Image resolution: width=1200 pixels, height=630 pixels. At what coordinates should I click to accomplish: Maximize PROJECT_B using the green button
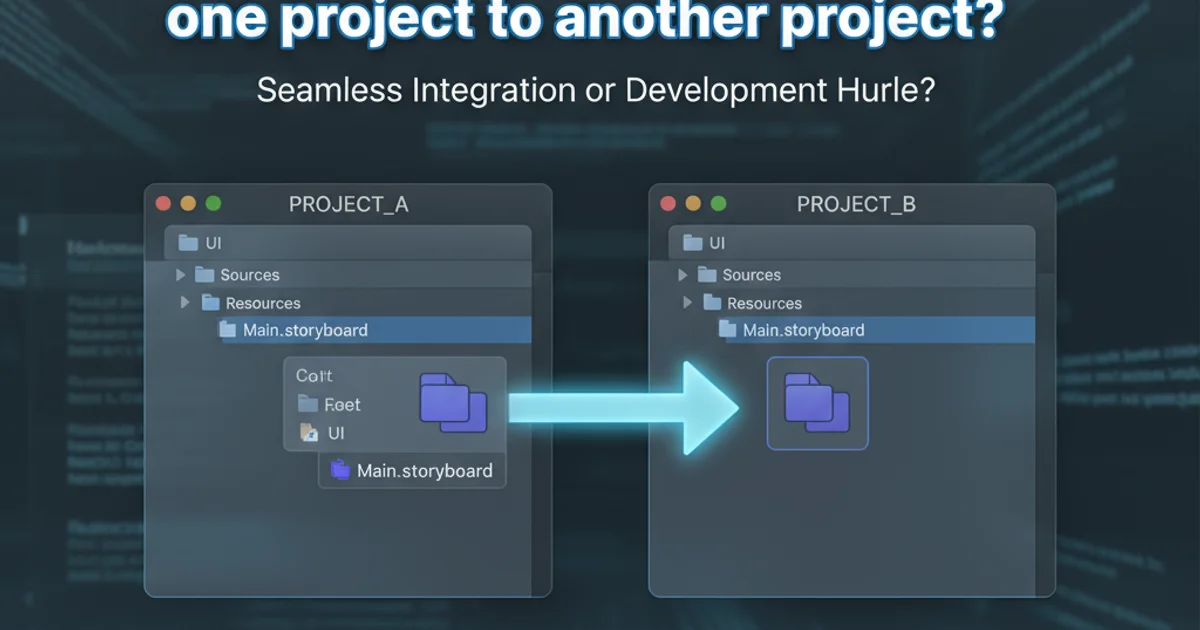718,204
